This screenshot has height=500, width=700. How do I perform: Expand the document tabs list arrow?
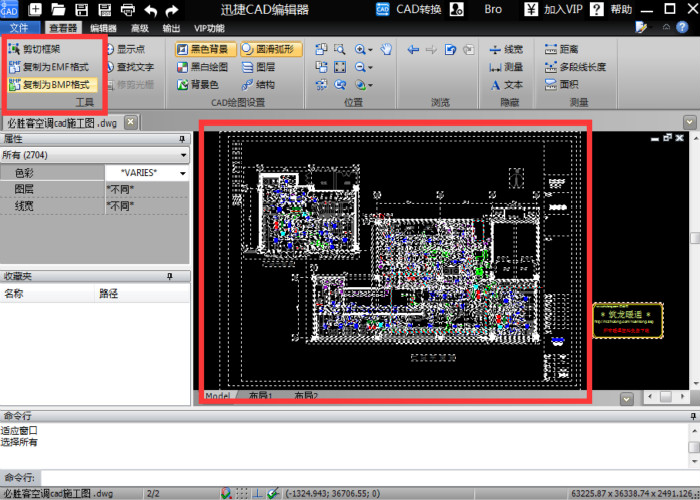(x=689, y=122)
